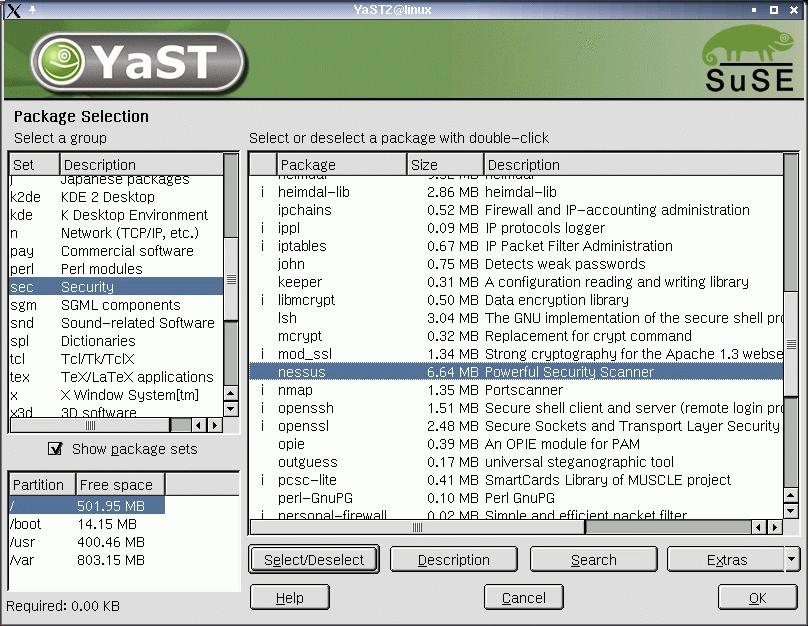Select the openssh package row

[515, 408]
